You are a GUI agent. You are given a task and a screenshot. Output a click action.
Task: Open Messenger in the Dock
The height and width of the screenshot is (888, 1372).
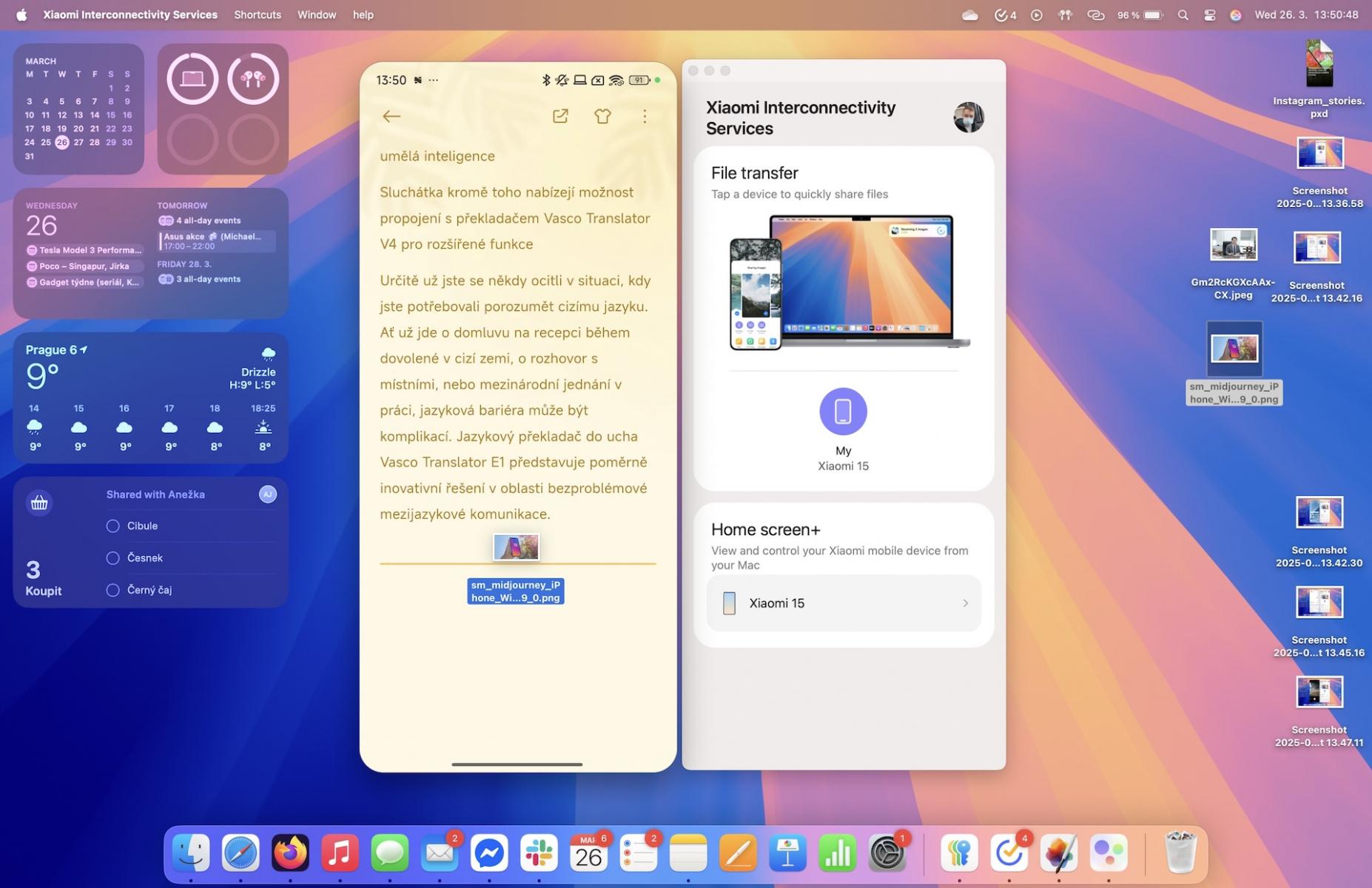pos(489,853)
